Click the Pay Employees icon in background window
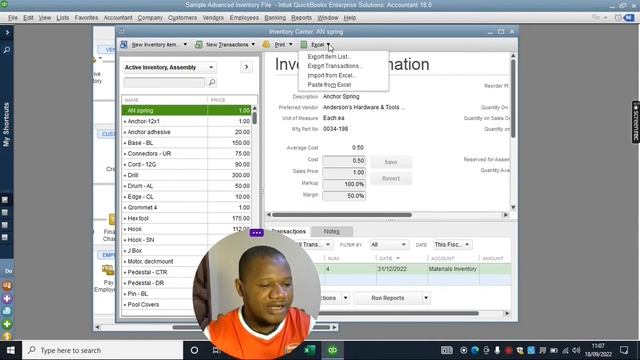640x360 pixels. point(107,270)
